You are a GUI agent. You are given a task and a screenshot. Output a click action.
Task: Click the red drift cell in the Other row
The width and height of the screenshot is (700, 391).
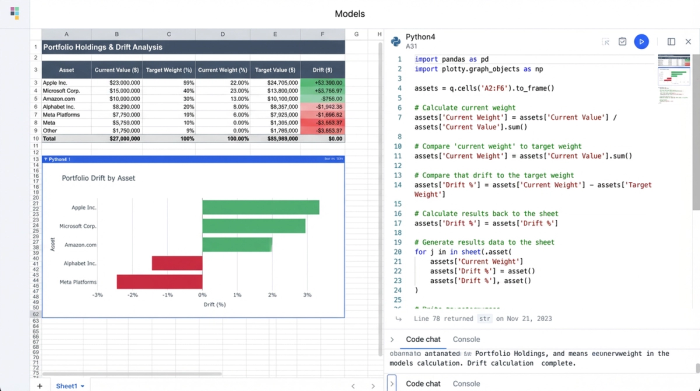click(322, 131)
